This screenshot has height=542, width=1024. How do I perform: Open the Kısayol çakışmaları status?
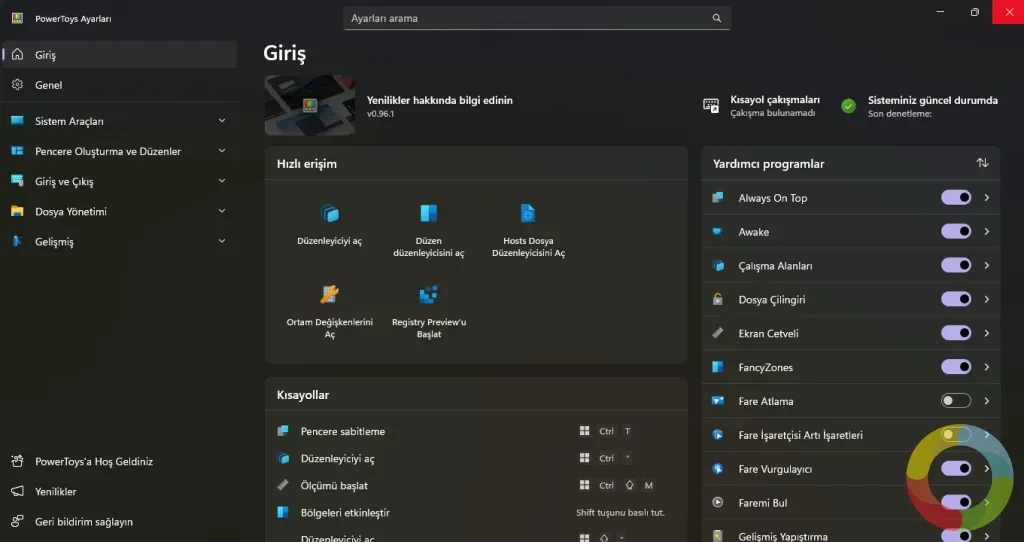click(761, 106)
